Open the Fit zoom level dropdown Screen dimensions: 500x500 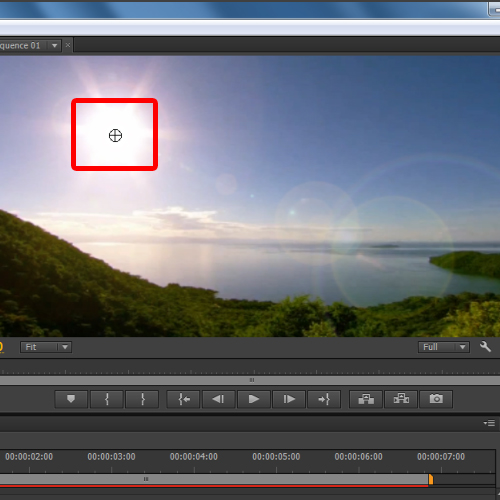pyautogui.click(x=46, y=347)
